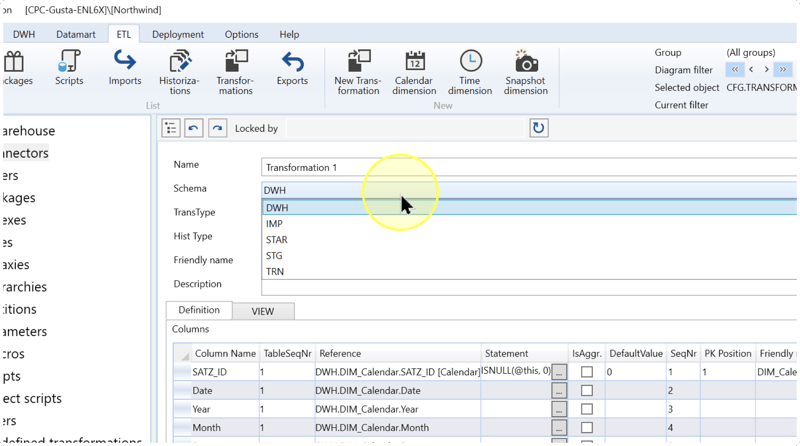Toggle IsAggr checkbox for Year row
The image size is (800, 446).
click(587, 409)
